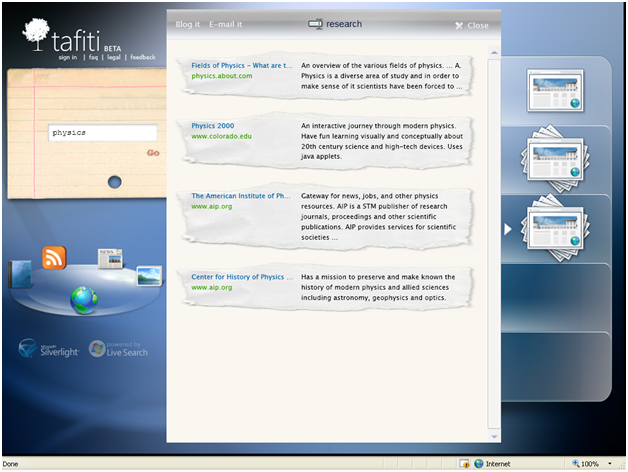The image size is (628, 472).
Task: Click the powered by Live Search logo
Action: pyautogui.click(x=118, y=349)
